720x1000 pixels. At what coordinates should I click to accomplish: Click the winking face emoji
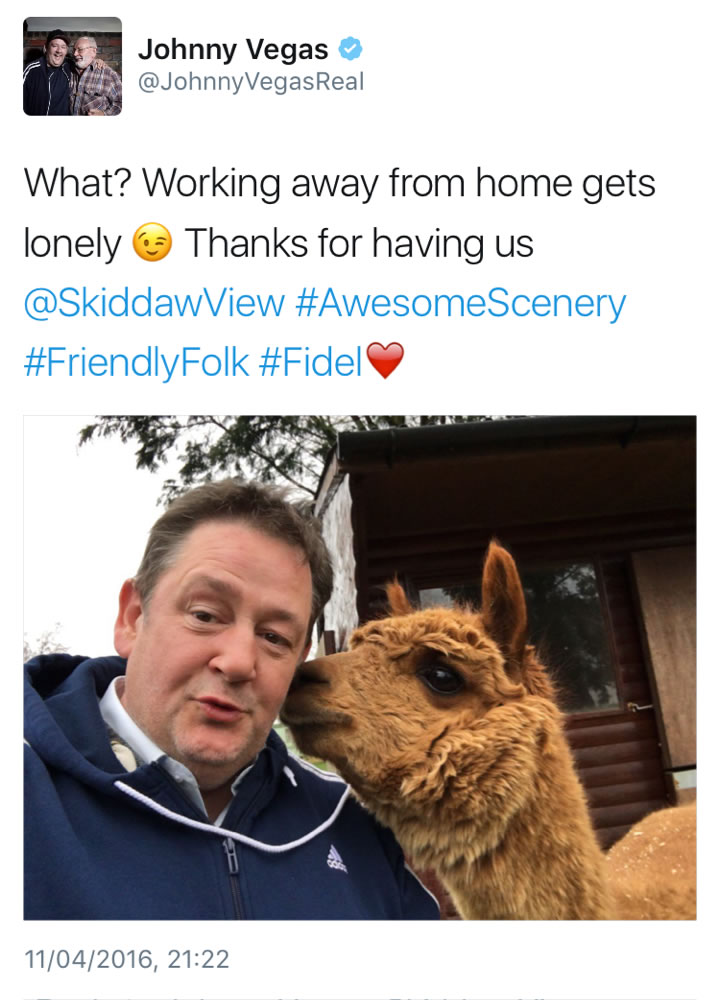[x=152, y=242]
